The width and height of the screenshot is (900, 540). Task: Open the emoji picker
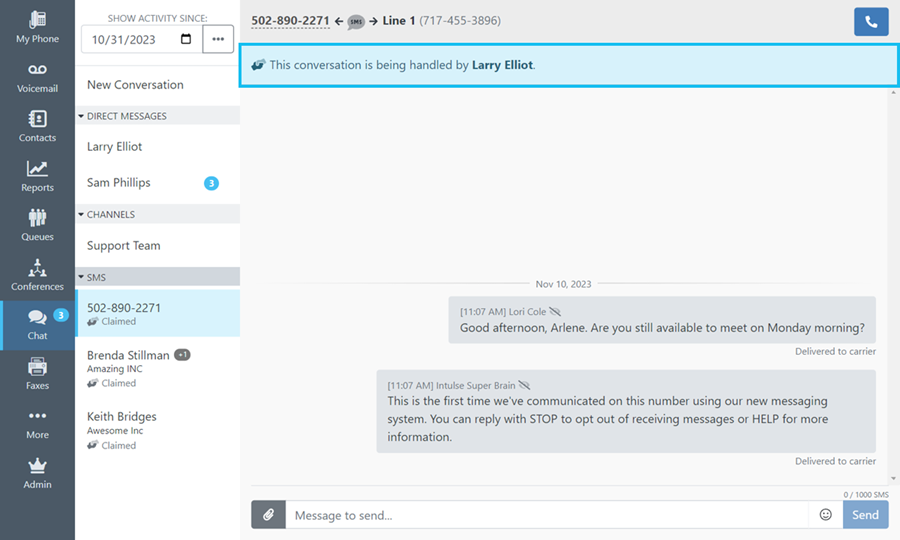(x=825, y=515)
